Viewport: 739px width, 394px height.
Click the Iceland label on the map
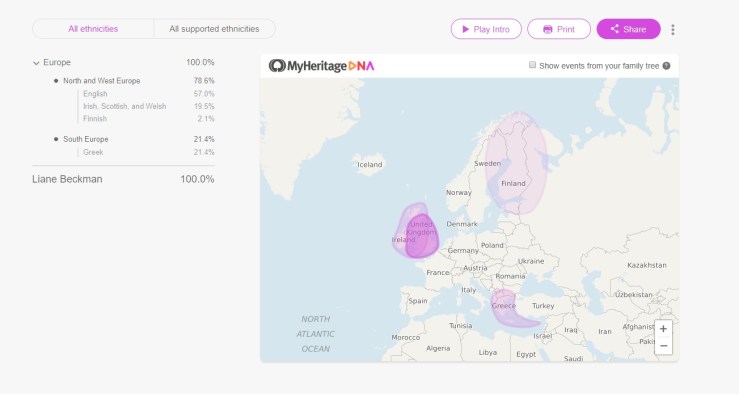[370, 164]
